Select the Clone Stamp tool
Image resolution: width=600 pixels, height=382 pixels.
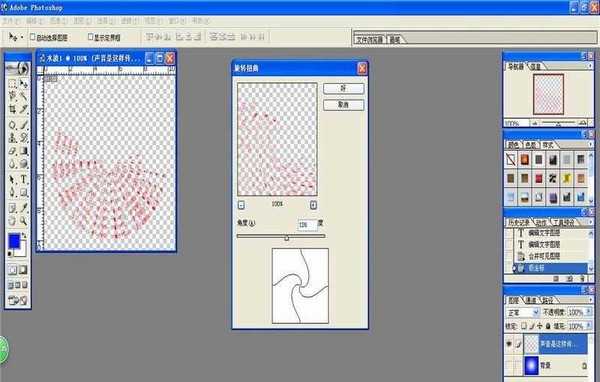click(13, 137)
